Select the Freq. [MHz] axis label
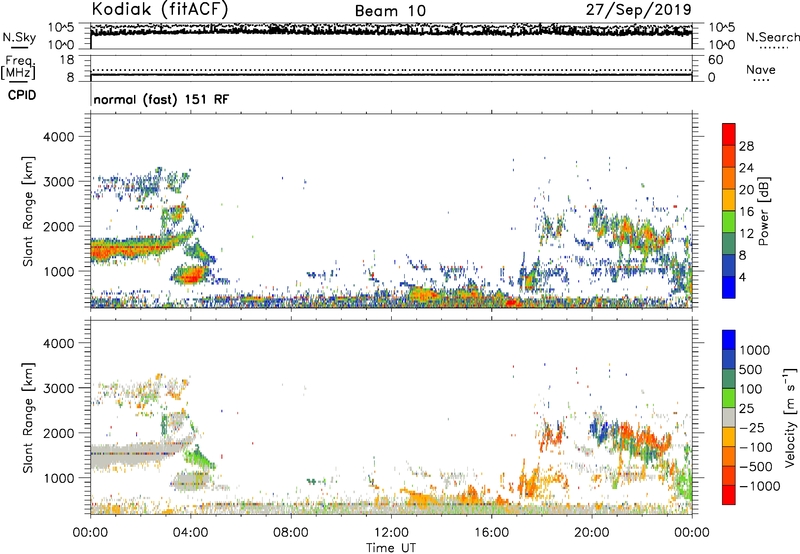The width and height of the screenshot is (800, 554). pos(19,68)
